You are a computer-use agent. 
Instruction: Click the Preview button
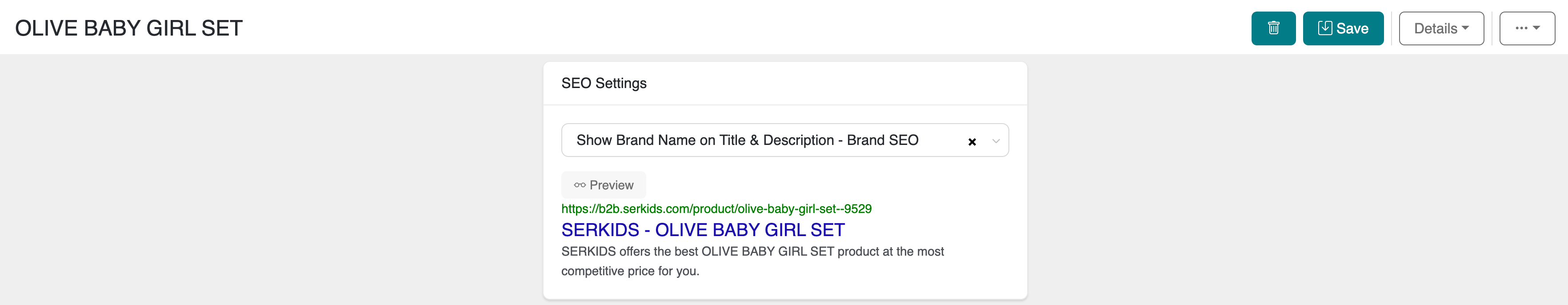(603, 185)
